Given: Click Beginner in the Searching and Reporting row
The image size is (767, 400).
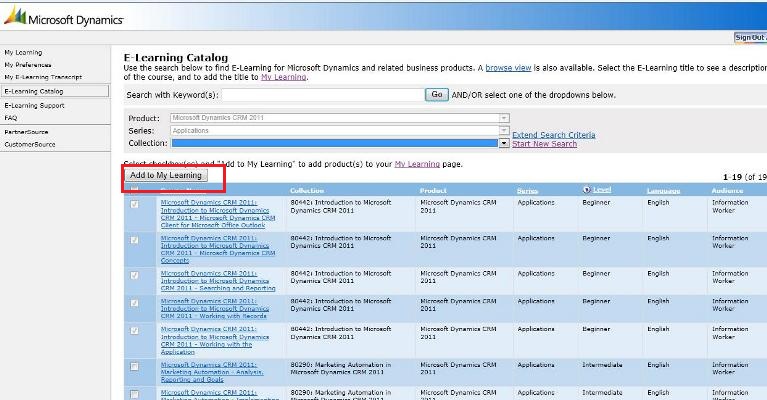Looking at the screenshot, I should (x=596, y=274).
